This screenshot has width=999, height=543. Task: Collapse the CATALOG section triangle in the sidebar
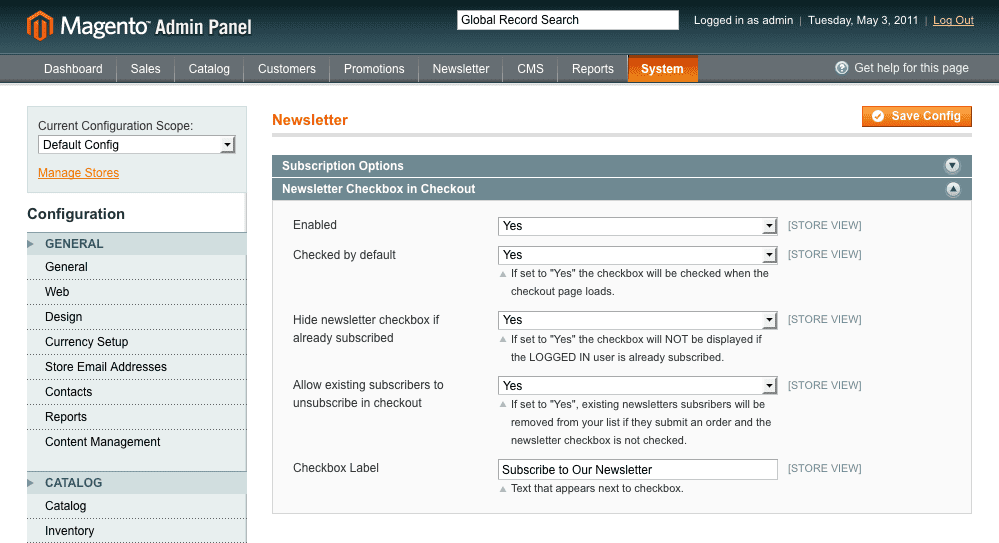(31, 482)
